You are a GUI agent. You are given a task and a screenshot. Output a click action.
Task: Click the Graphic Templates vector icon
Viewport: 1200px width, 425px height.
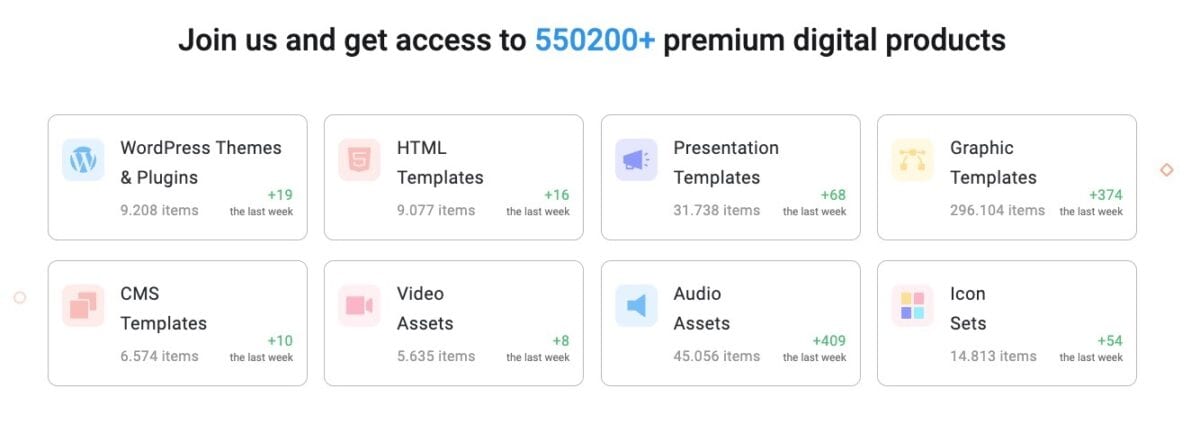point(912,160)
